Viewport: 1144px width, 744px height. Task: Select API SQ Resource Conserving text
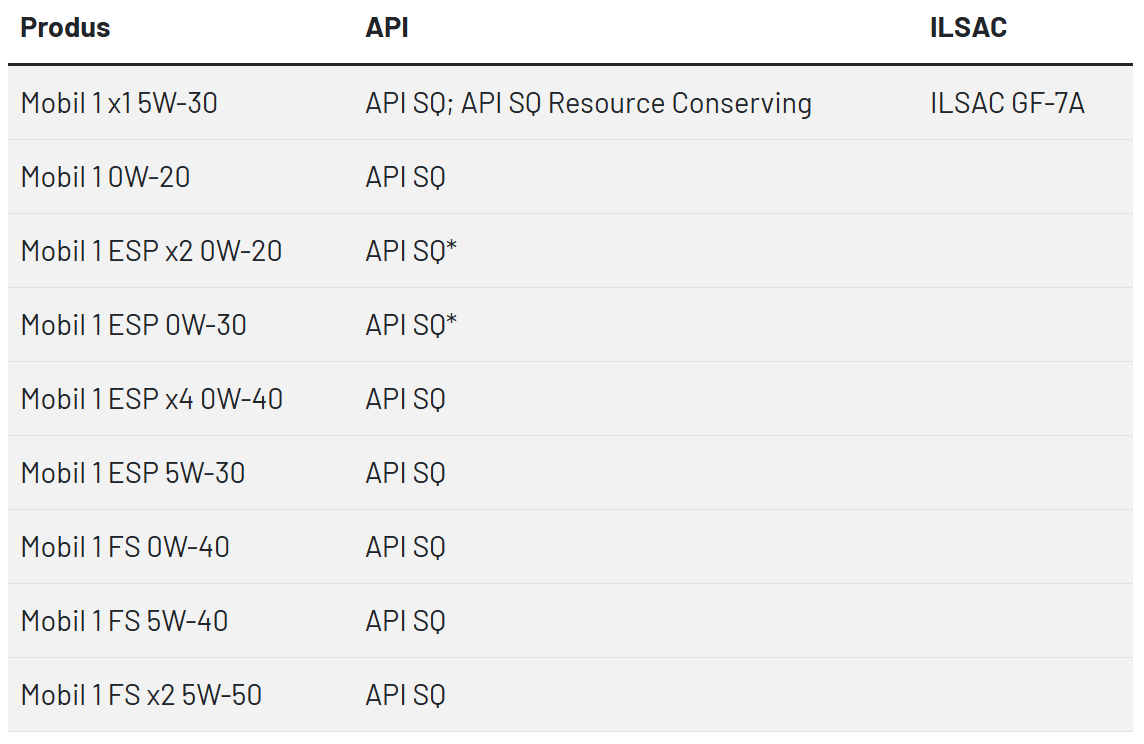(x=636, y=103)
